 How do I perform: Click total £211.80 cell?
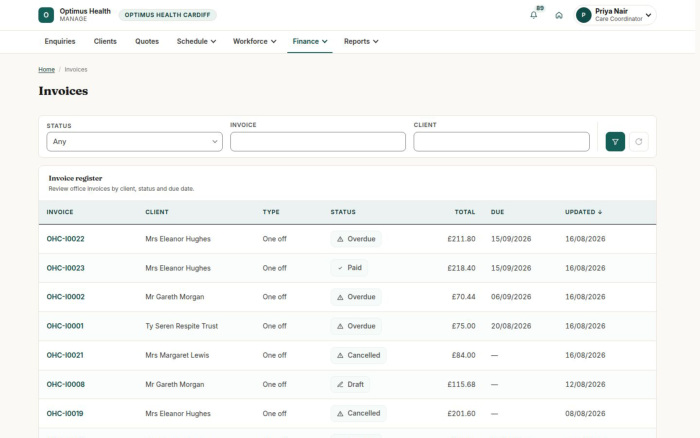point(461,239)
